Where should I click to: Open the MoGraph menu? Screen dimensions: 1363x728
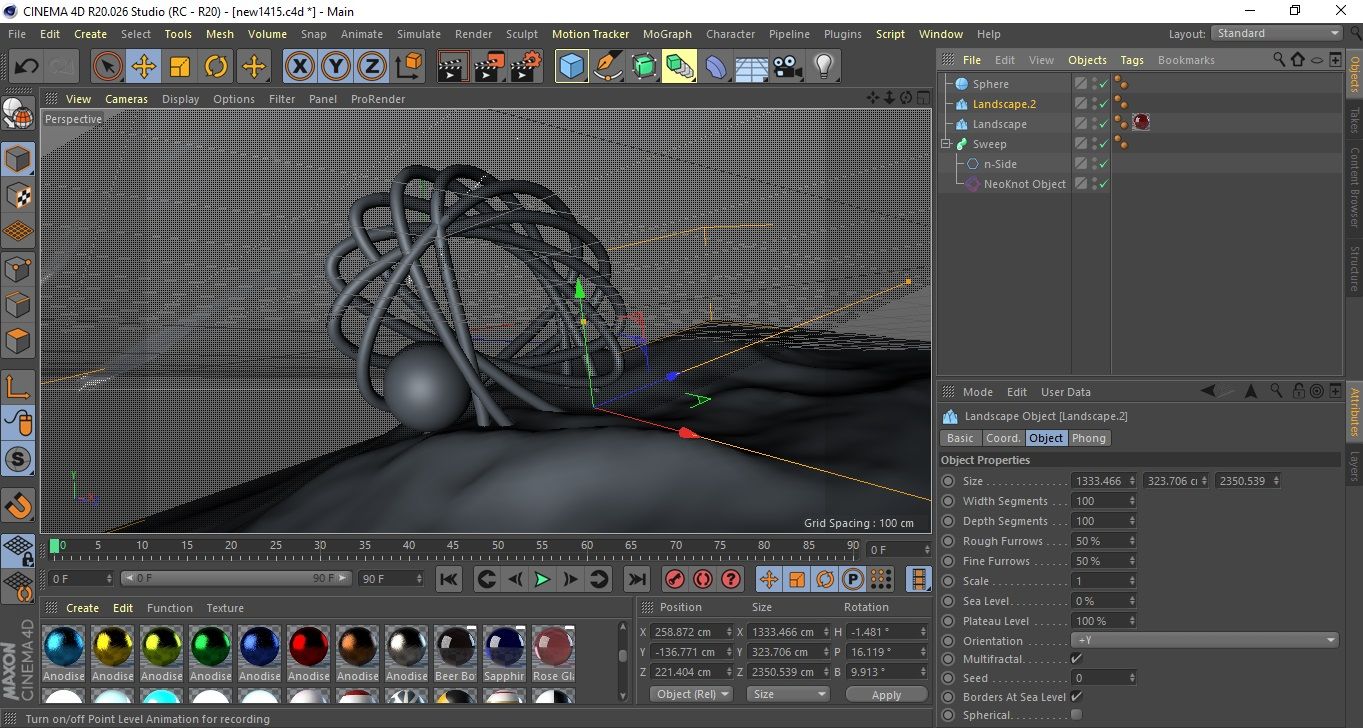coord(667,34)
